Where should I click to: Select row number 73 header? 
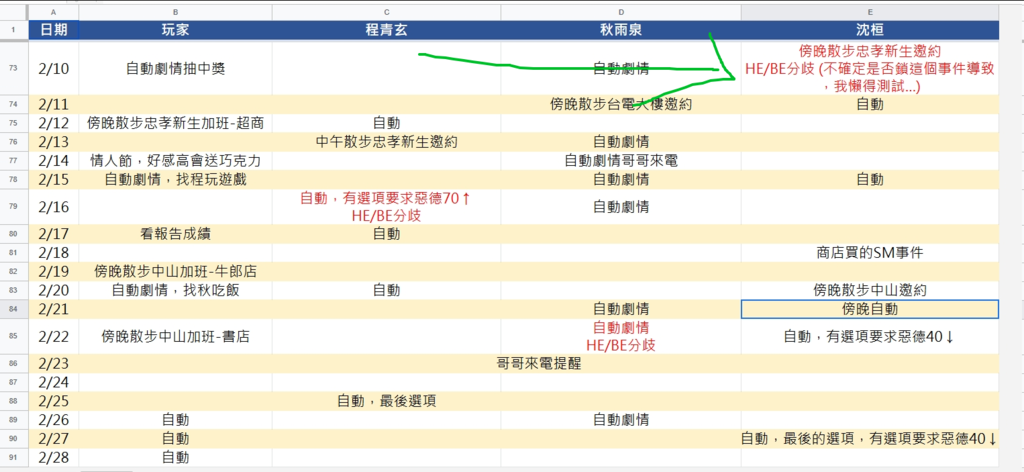click(x=14, y=69)
